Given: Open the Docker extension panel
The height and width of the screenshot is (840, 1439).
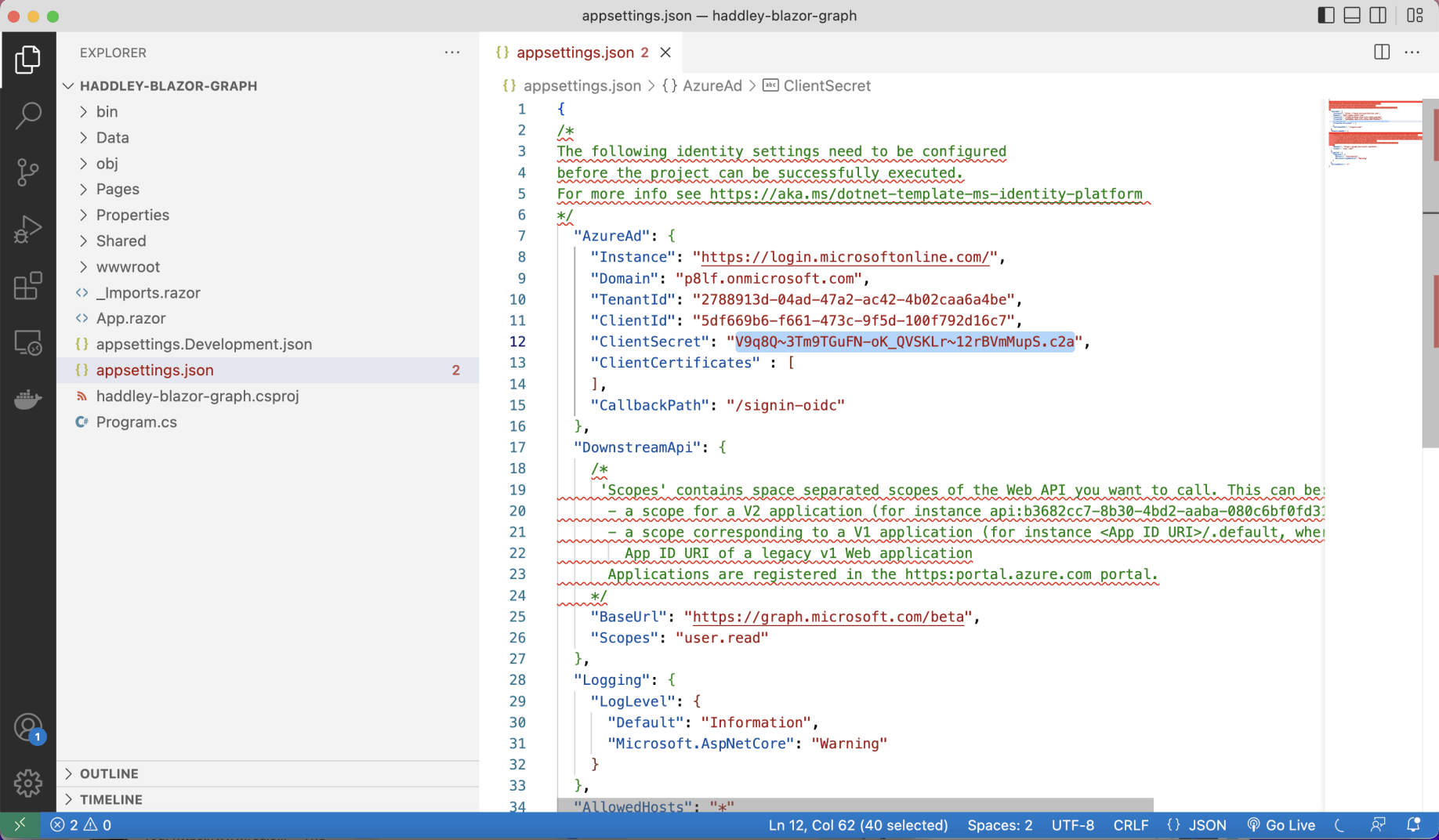Looking at the screenshot, I should (28, 400).
